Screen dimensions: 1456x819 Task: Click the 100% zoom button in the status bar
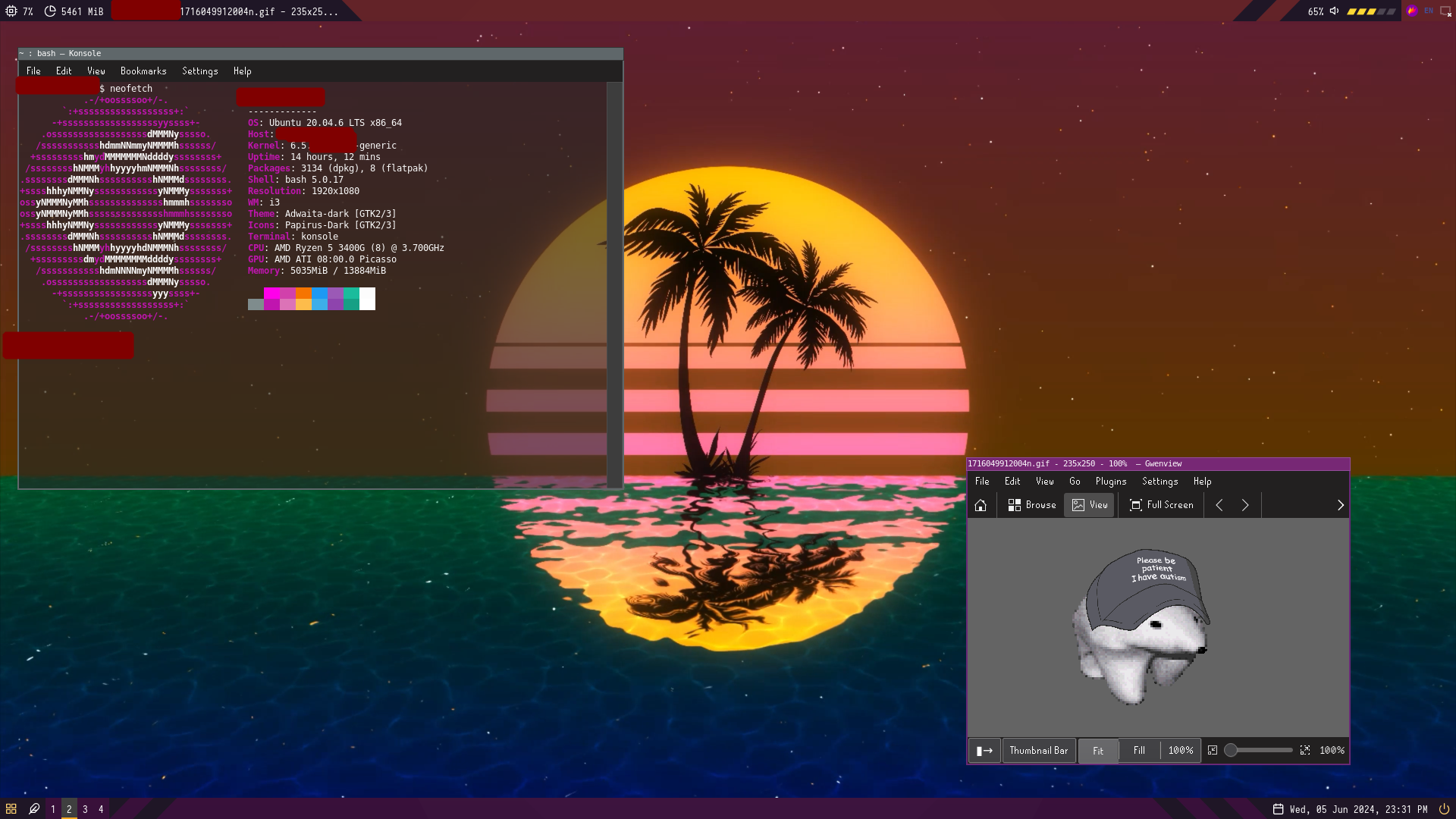pyautogui.click(x=1180, y=750)
